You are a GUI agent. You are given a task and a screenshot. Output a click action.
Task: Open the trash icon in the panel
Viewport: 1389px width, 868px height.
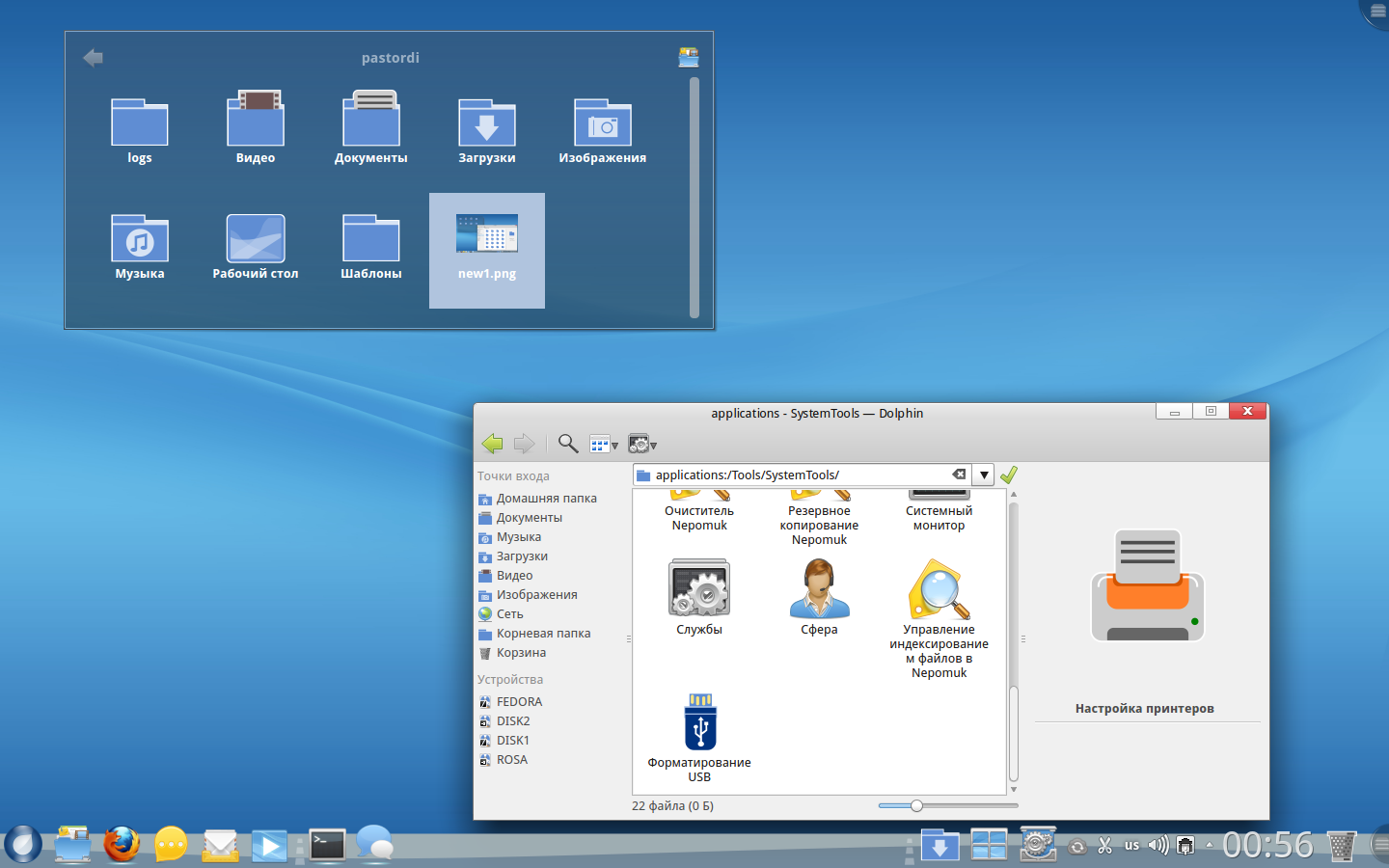[x=1341, y=846]
